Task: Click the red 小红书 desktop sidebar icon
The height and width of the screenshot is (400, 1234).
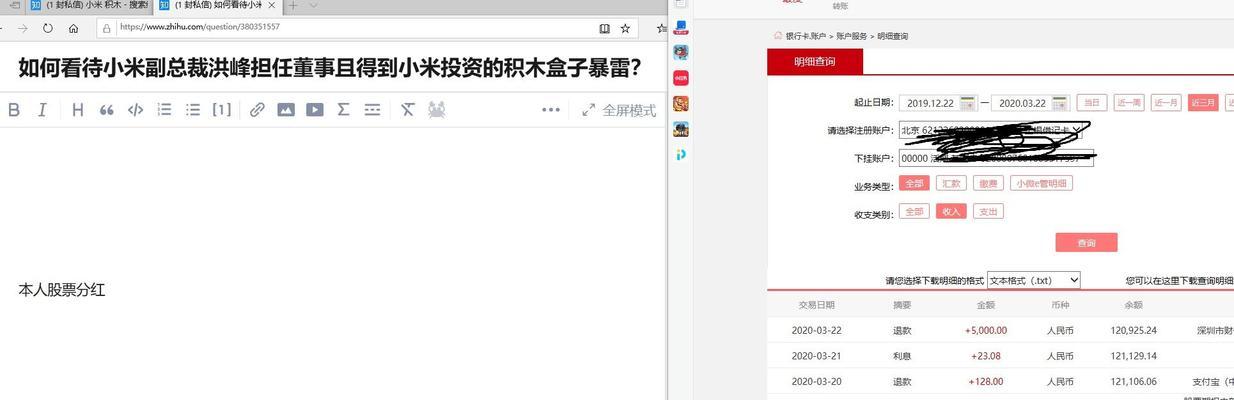Action: coord(681,77)
